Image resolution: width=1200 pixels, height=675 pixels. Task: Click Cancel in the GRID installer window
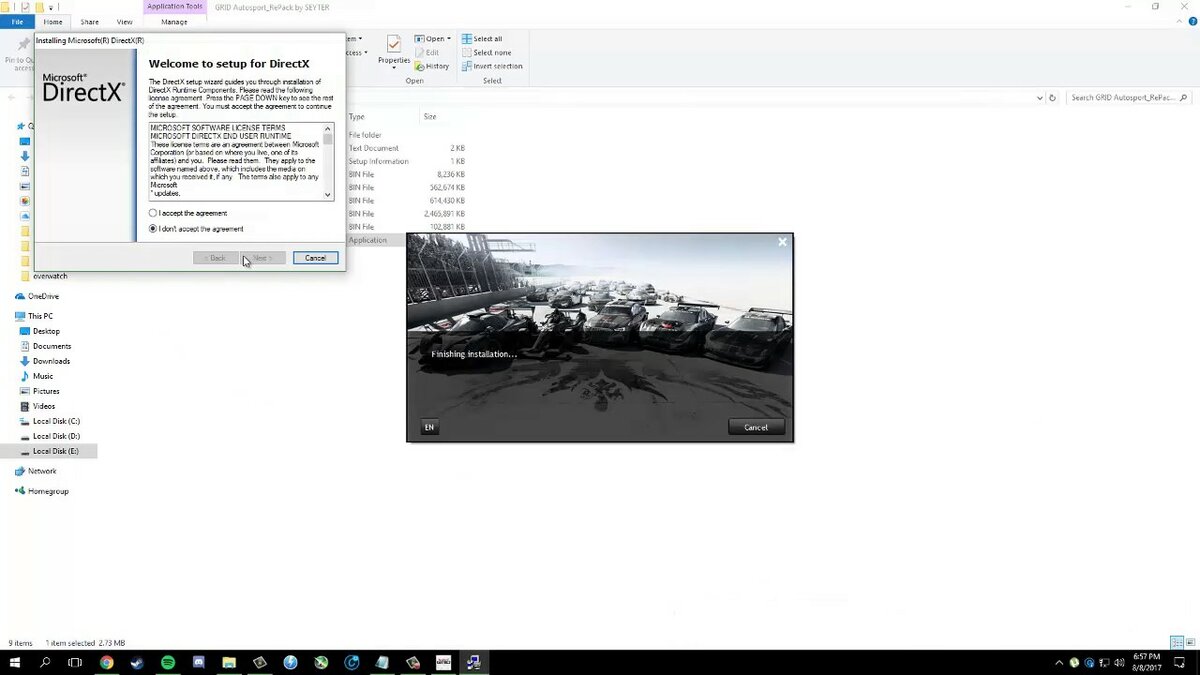(756, 427)
